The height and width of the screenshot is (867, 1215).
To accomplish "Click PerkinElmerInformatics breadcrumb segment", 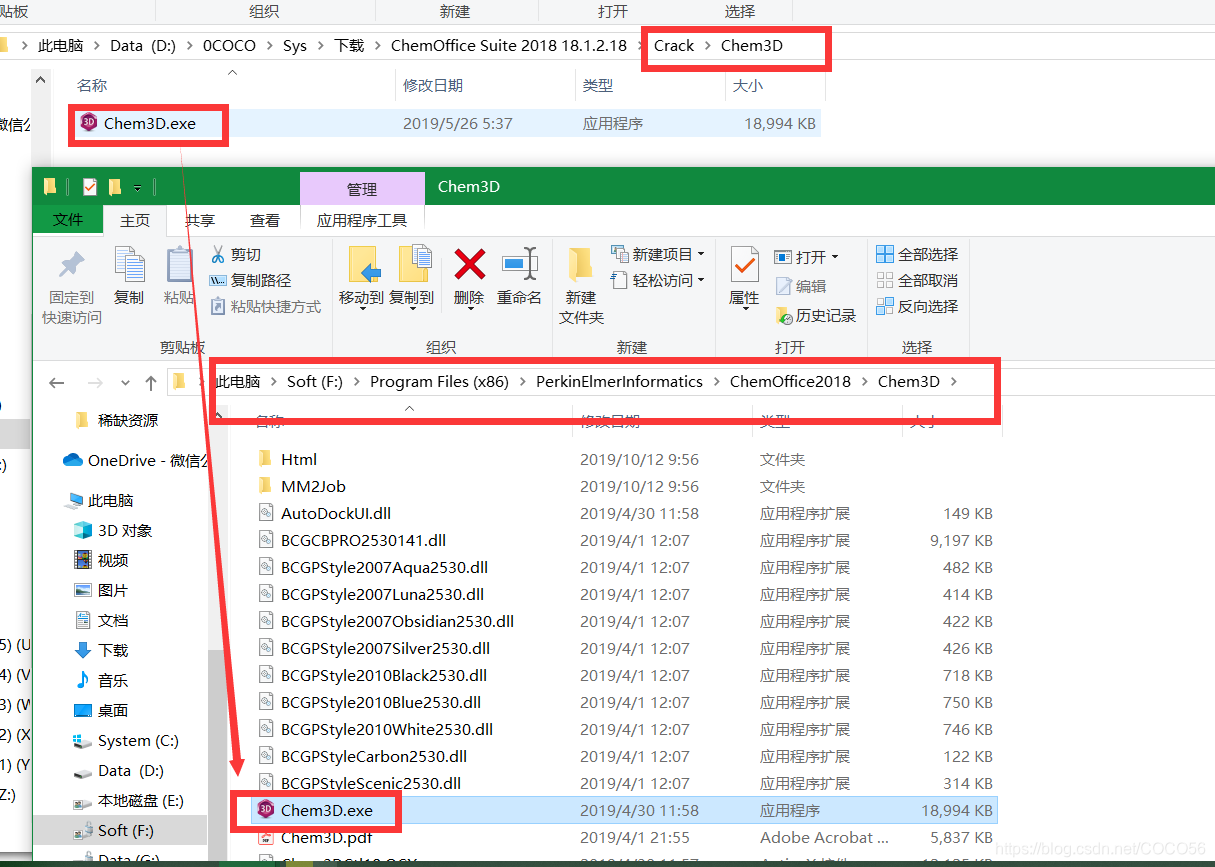I will tap(619, 381).
